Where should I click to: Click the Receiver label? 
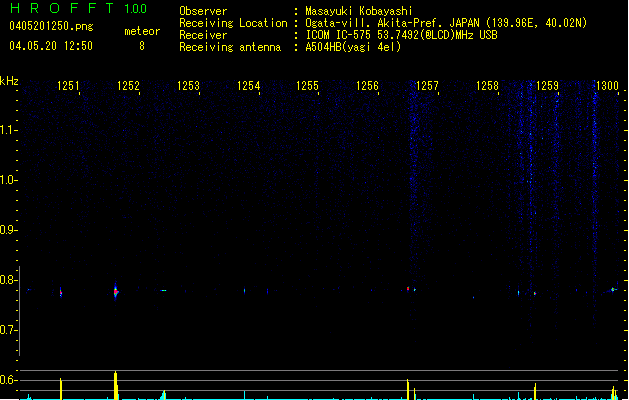[203, 35]
